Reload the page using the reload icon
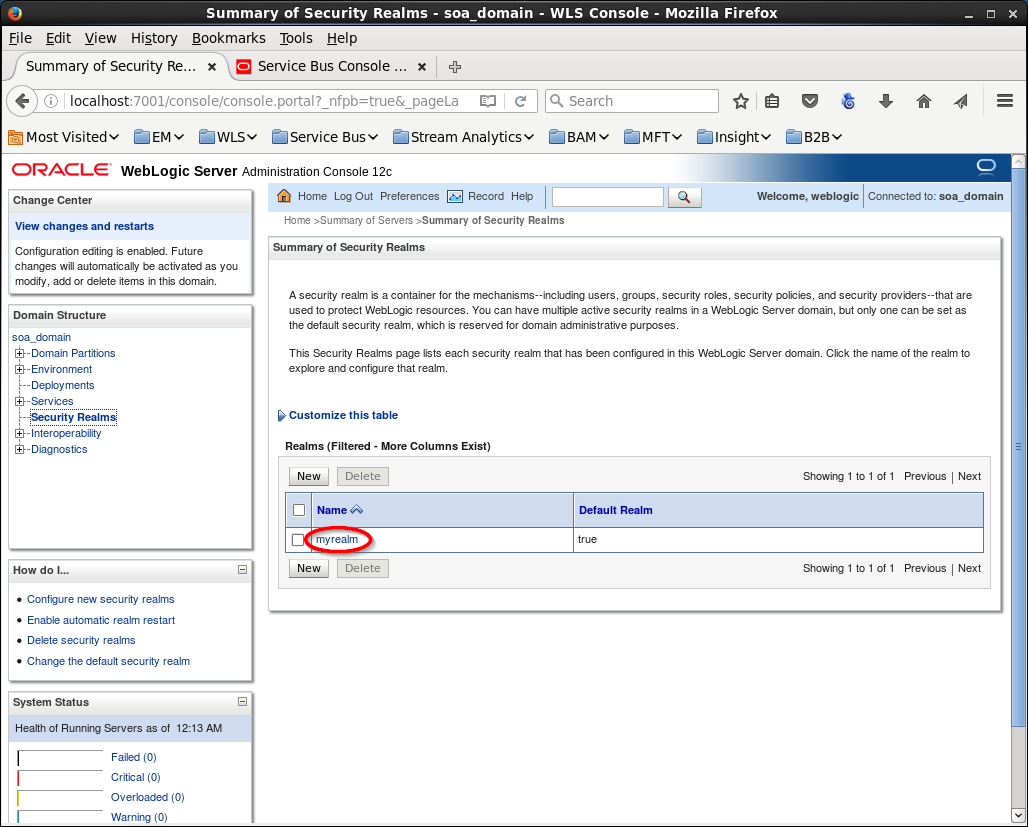This screenshot has width=1028, height=827. (x=520, y=101)
